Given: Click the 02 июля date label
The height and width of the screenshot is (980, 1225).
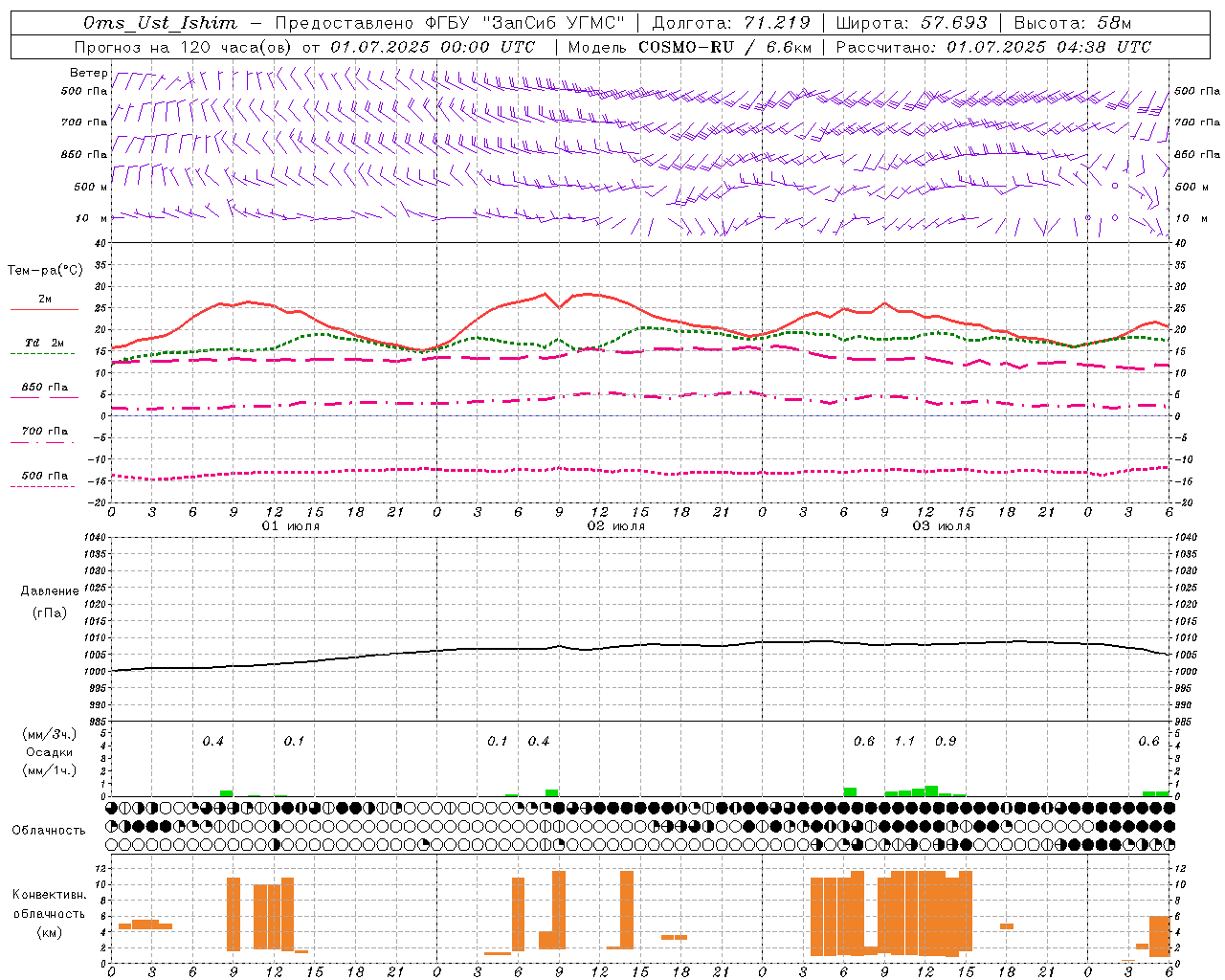Looking at the screenshot, I should click(x=616, y=526).
